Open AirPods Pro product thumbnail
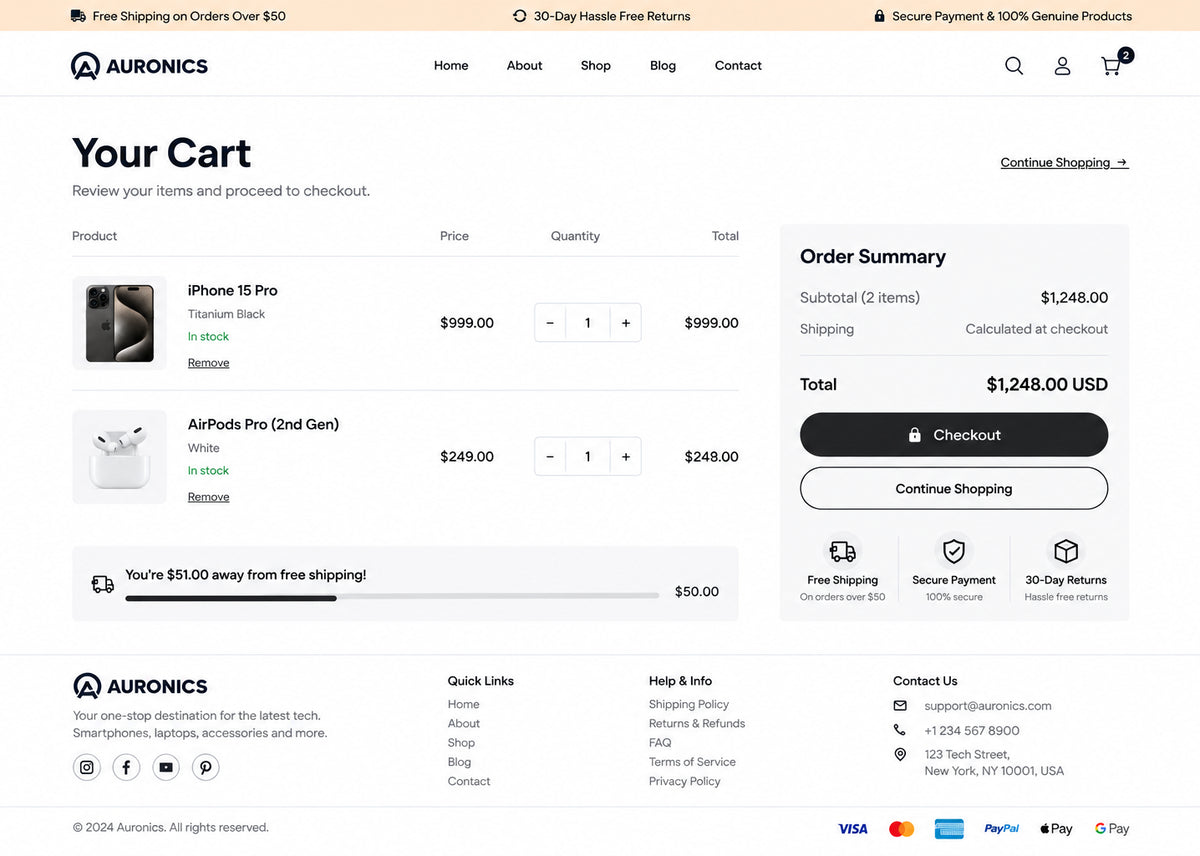This screenshot has width=1200, height=856. click(x=120, y=457)
